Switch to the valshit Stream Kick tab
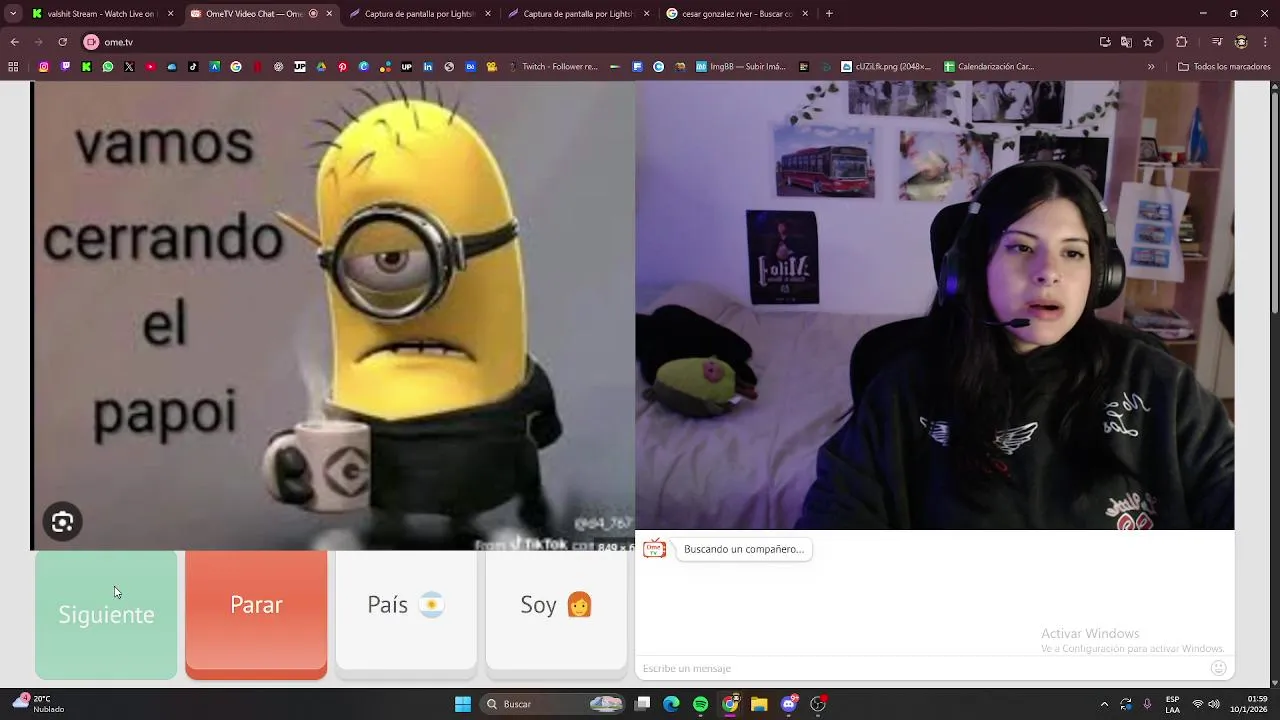Viewport: 1280px width, 720px height. tap(101, 14)
